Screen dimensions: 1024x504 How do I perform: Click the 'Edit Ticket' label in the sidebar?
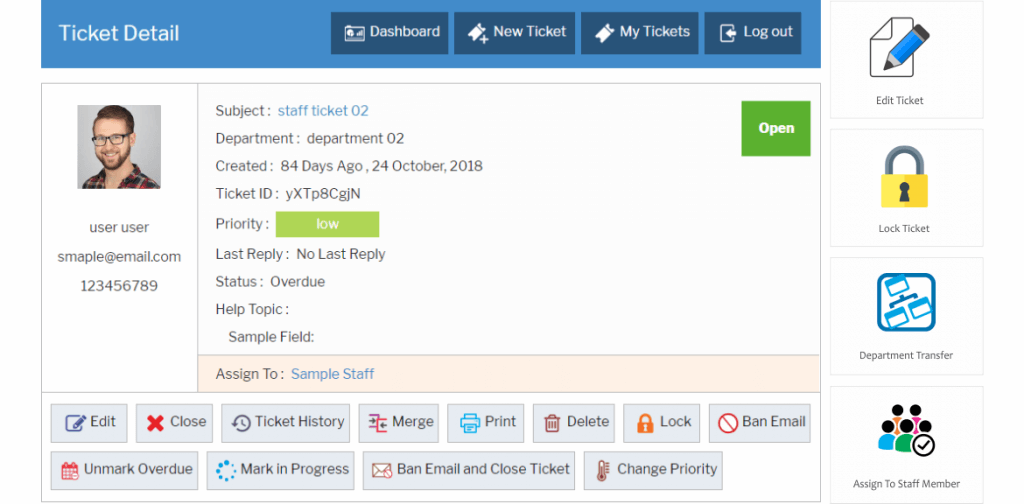coord(900,101)
